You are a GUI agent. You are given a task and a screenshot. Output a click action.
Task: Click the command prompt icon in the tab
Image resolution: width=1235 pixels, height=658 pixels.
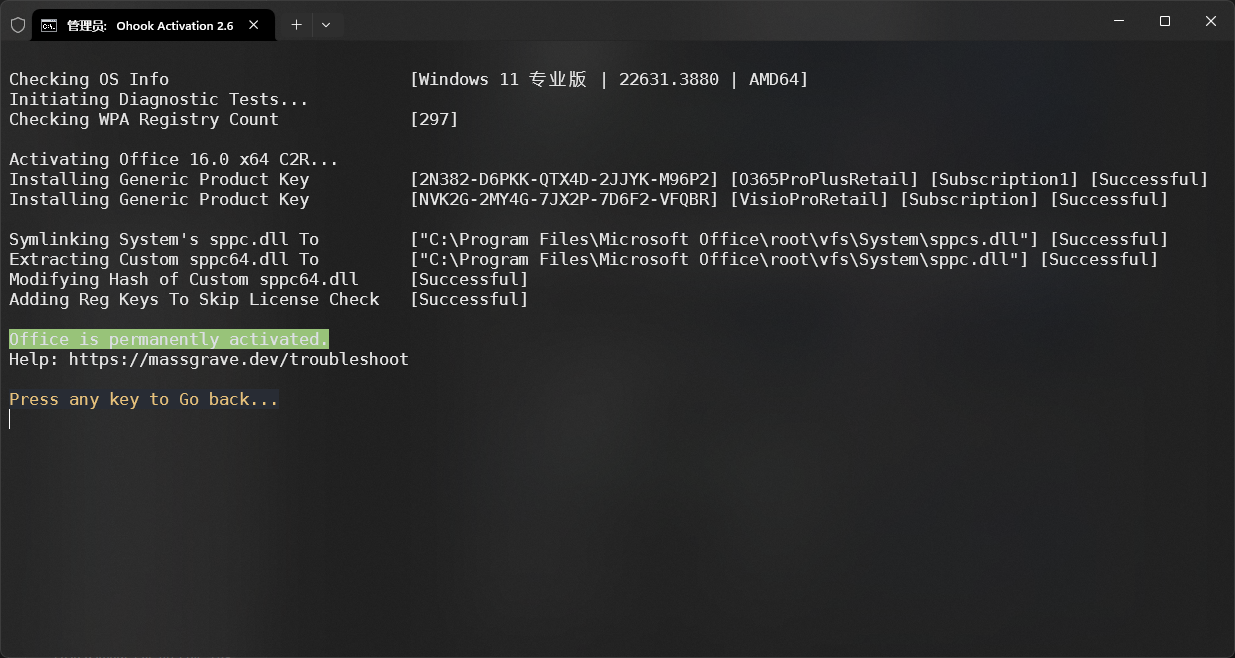(48, 25)
